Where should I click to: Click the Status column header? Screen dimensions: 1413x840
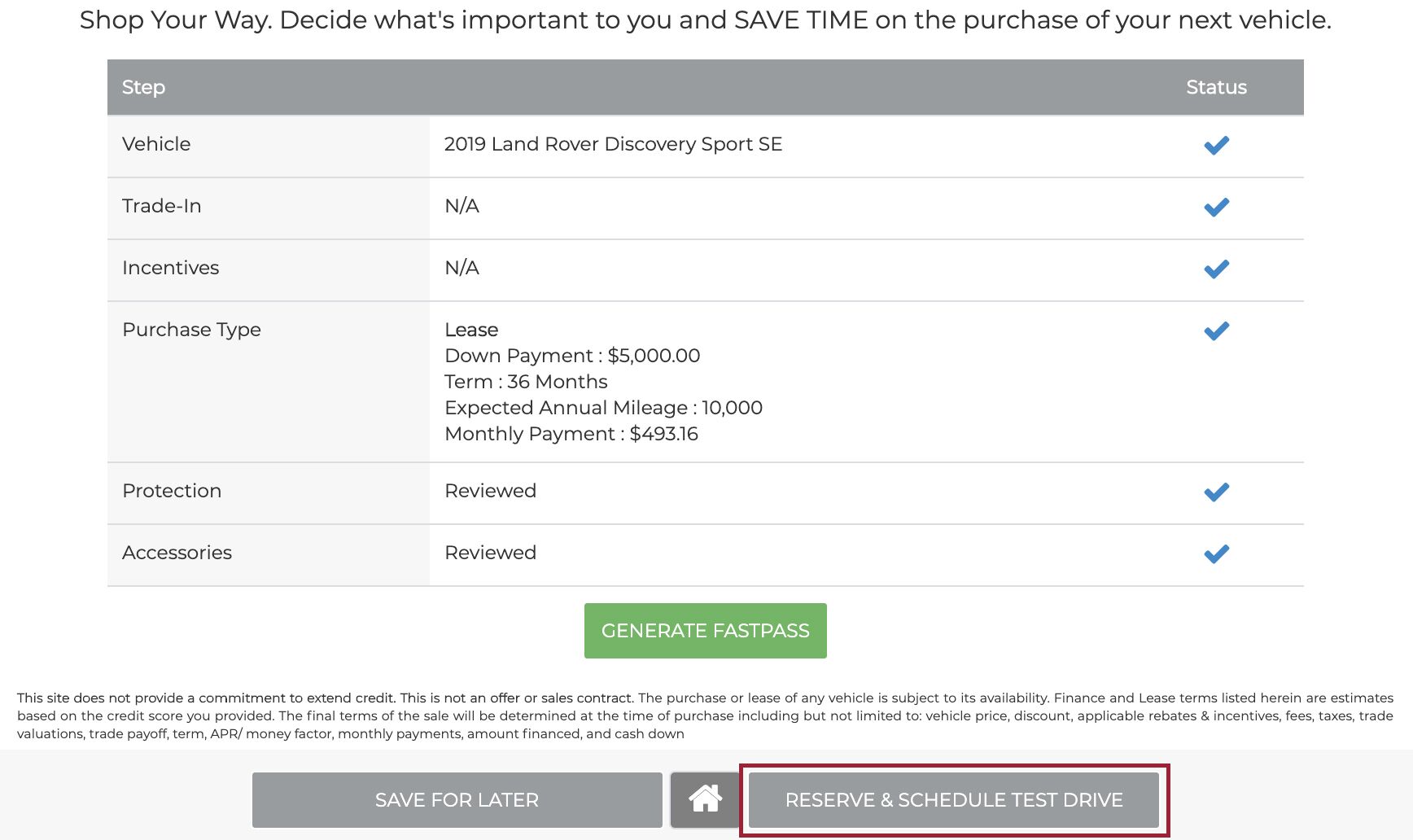pyautogui.click(x=1216, y=87)
